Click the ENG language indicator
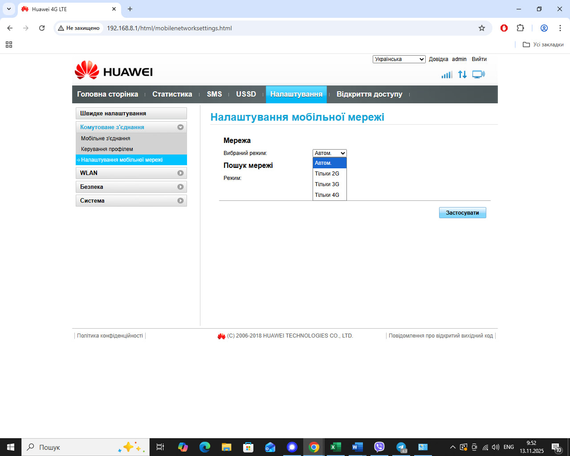Screen dimensions: 570x456 click(x=509, y=447)
